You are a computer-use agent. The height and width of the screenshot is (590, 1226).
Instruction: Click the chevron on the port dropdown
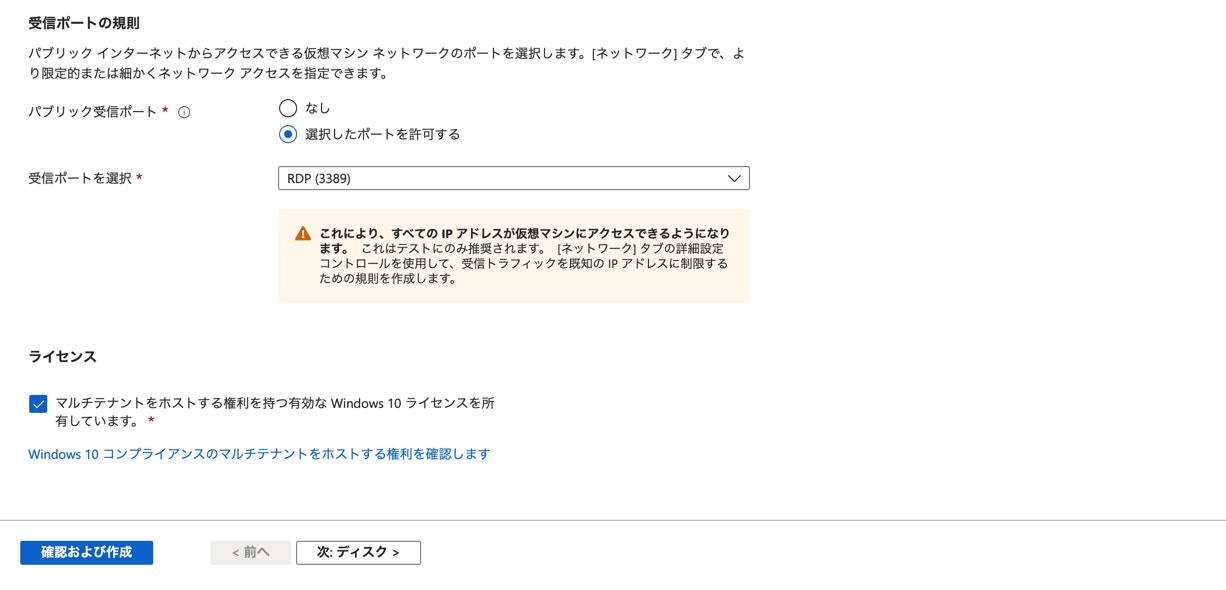[x=736, y=177]
